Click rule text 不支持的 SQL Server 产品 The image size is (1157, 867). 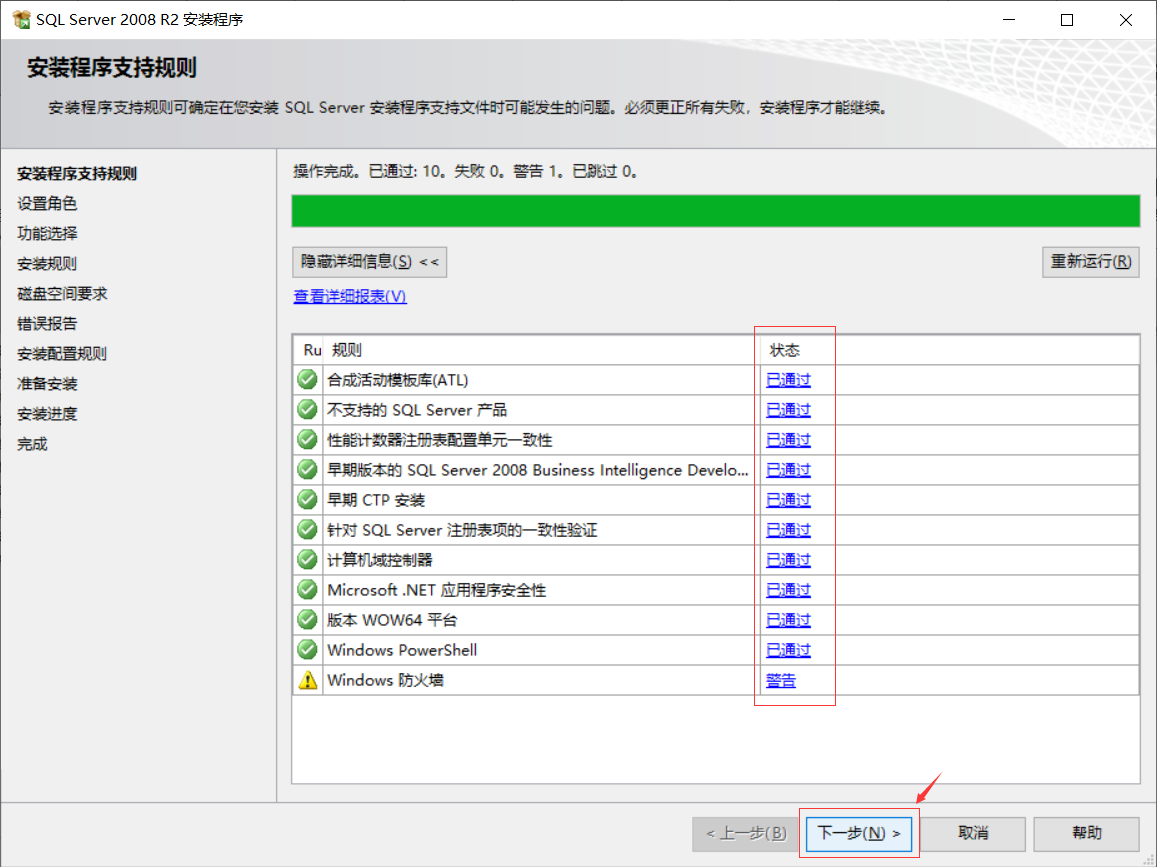(417, 410)
